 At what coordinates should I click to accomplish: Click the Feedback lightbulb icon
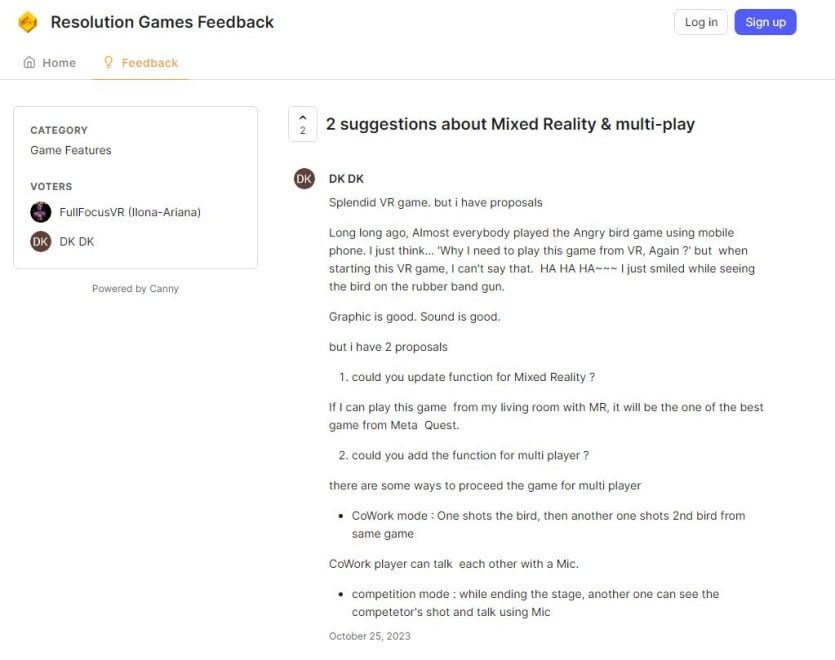coord(108,63)
